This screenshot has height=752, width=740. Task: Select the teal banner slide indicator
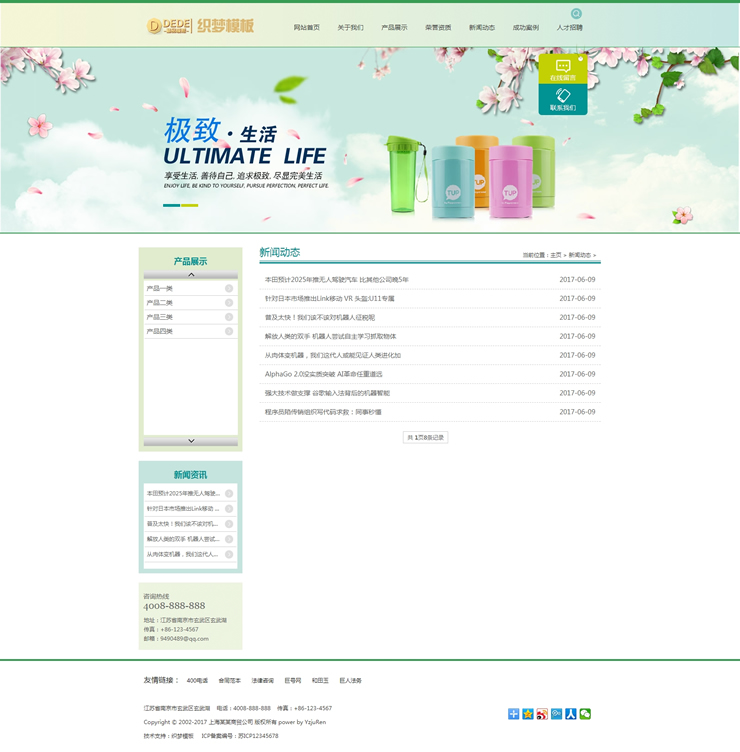coord(171,205)
